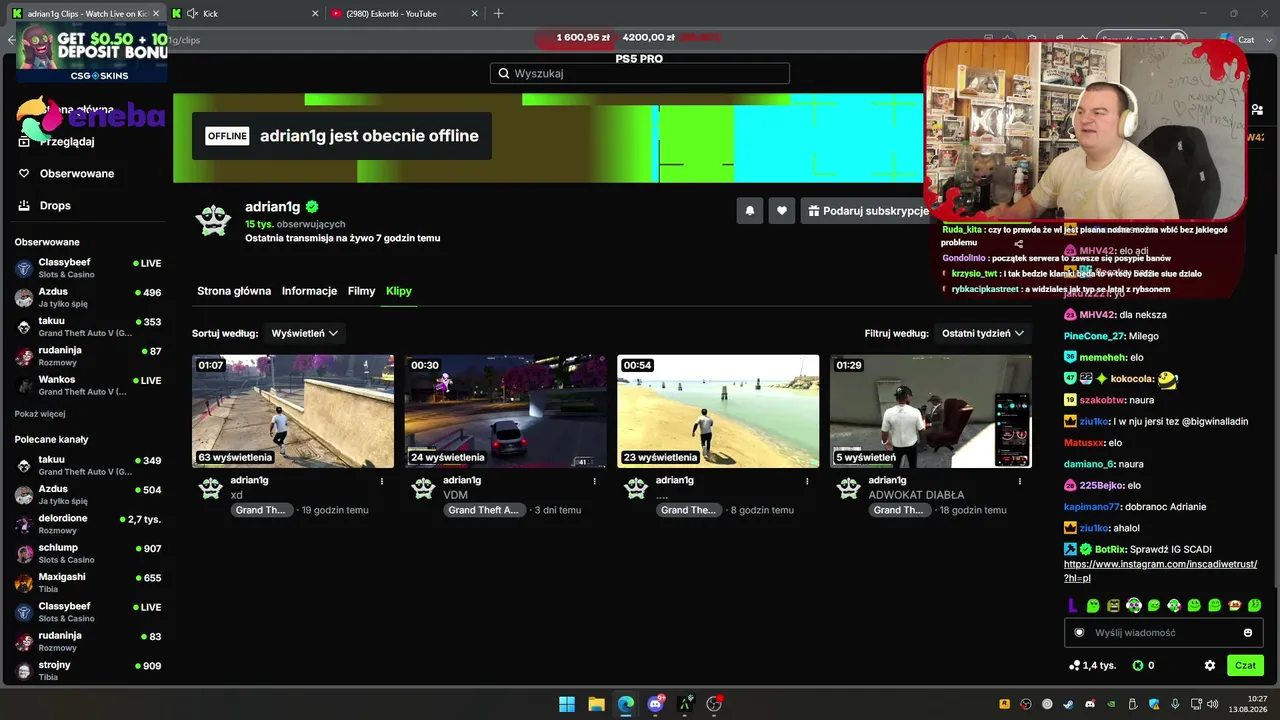Image resolution: width=1280 pixels, height=720 pixels.
Task: Play the 00:30 VDM clip thumbnail
Action: point(506,411)
